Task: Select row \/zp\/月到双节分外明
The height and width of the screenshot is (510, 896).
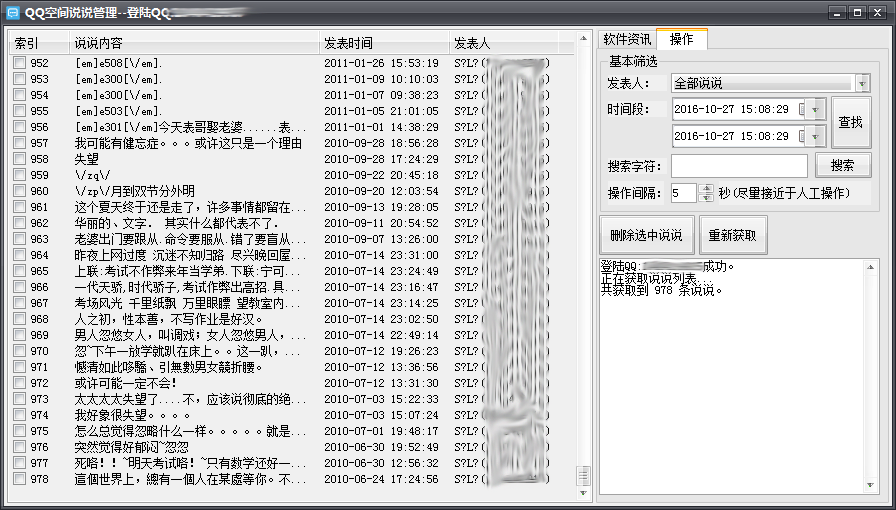Action: (292, 191)
